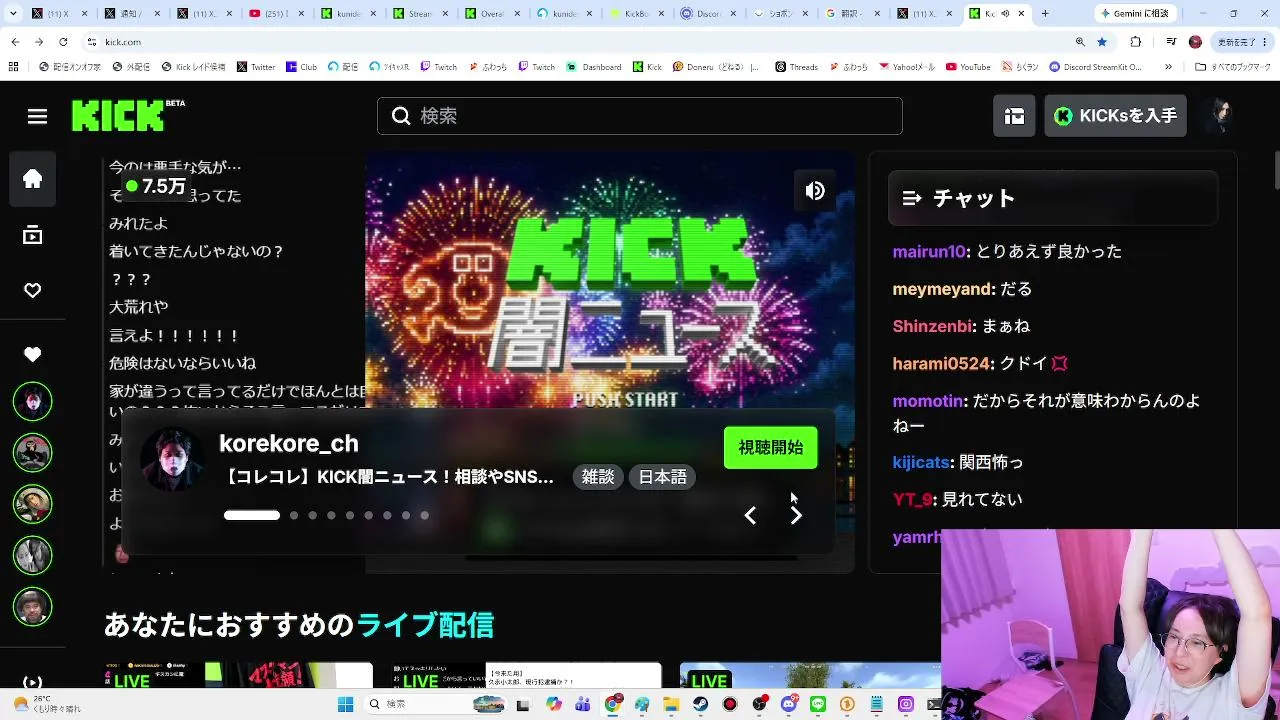Focus the 検索 search field on Kick
1280x720 pixels.
click(x=640, y=116)
